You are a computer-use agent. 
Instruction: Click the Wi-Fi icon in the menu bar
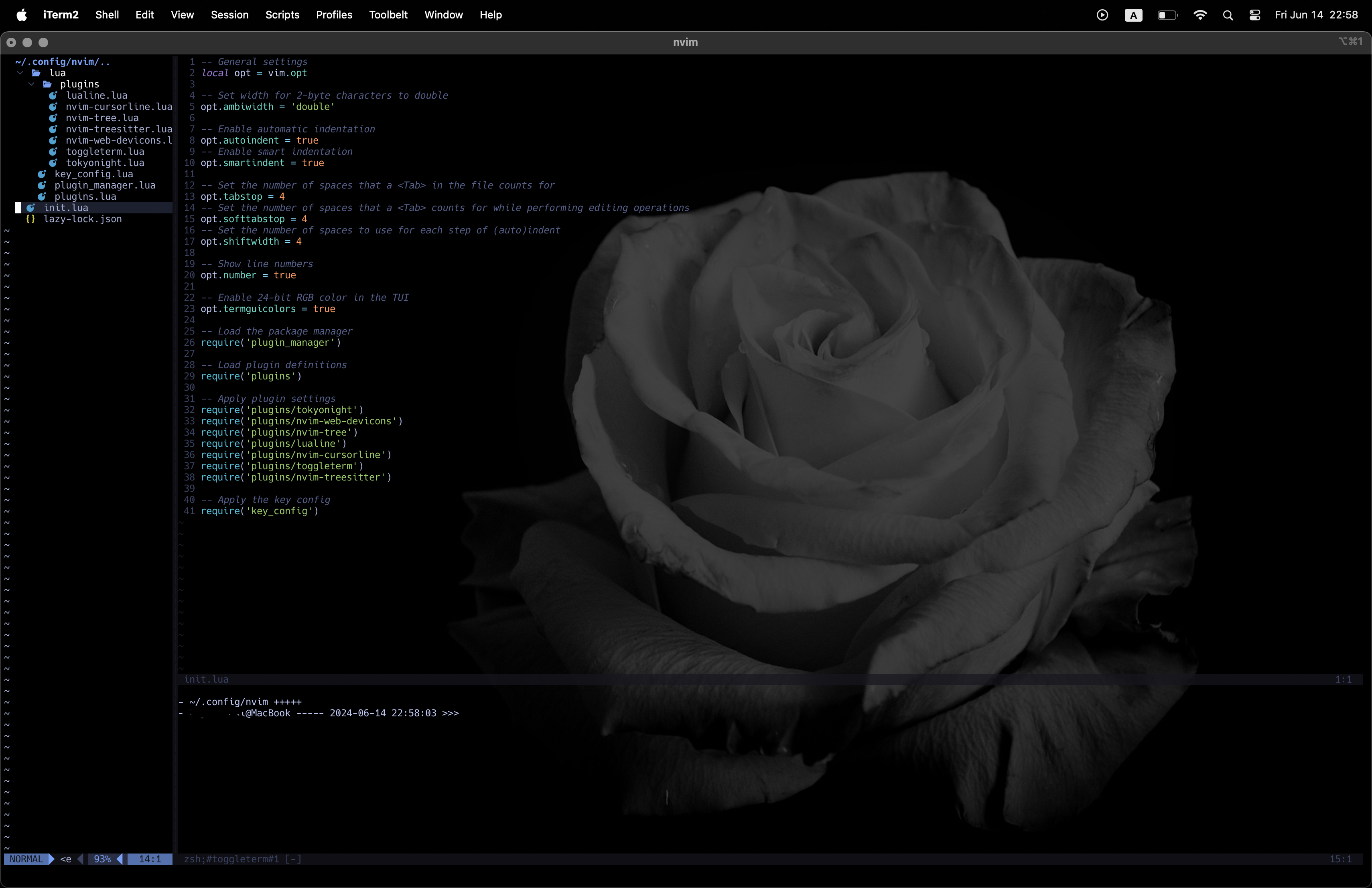coord(1199,15)
